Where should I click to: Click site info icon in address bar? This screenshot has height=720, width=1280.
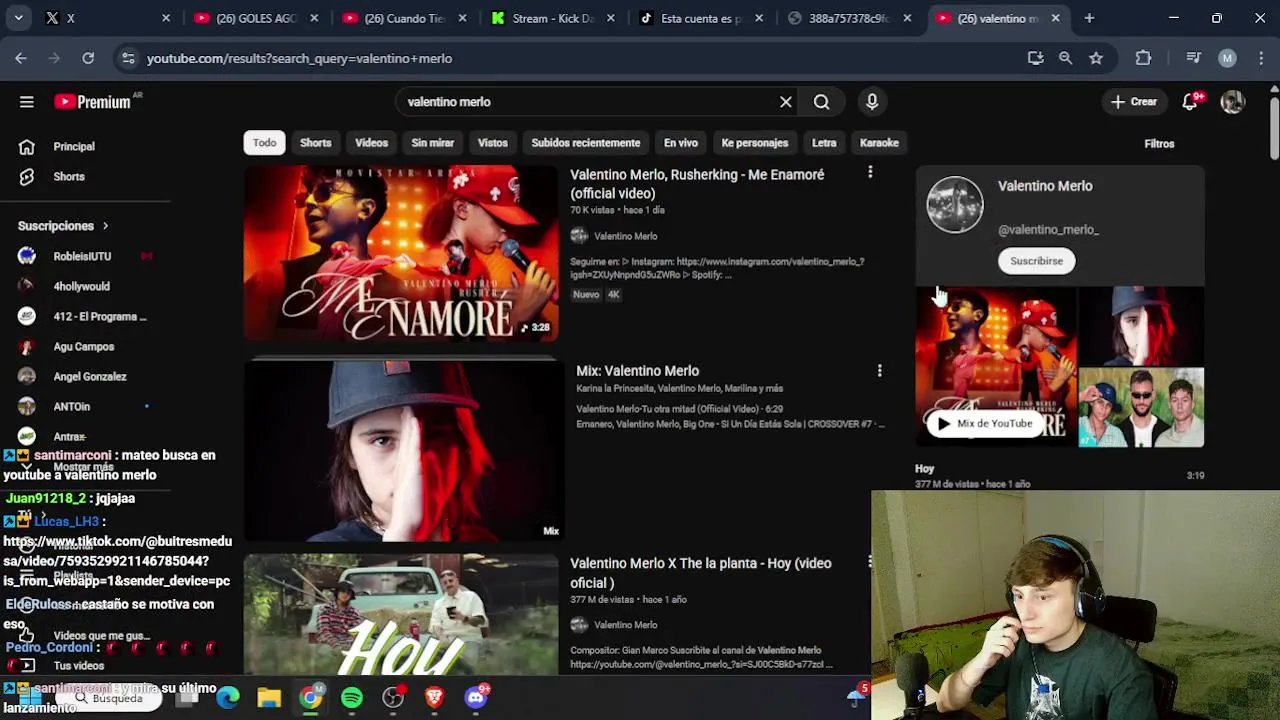pos(128,58)
